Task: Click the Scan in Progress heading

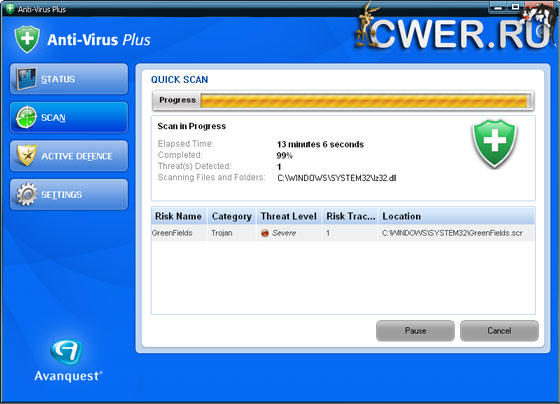Action: (192, 126)
